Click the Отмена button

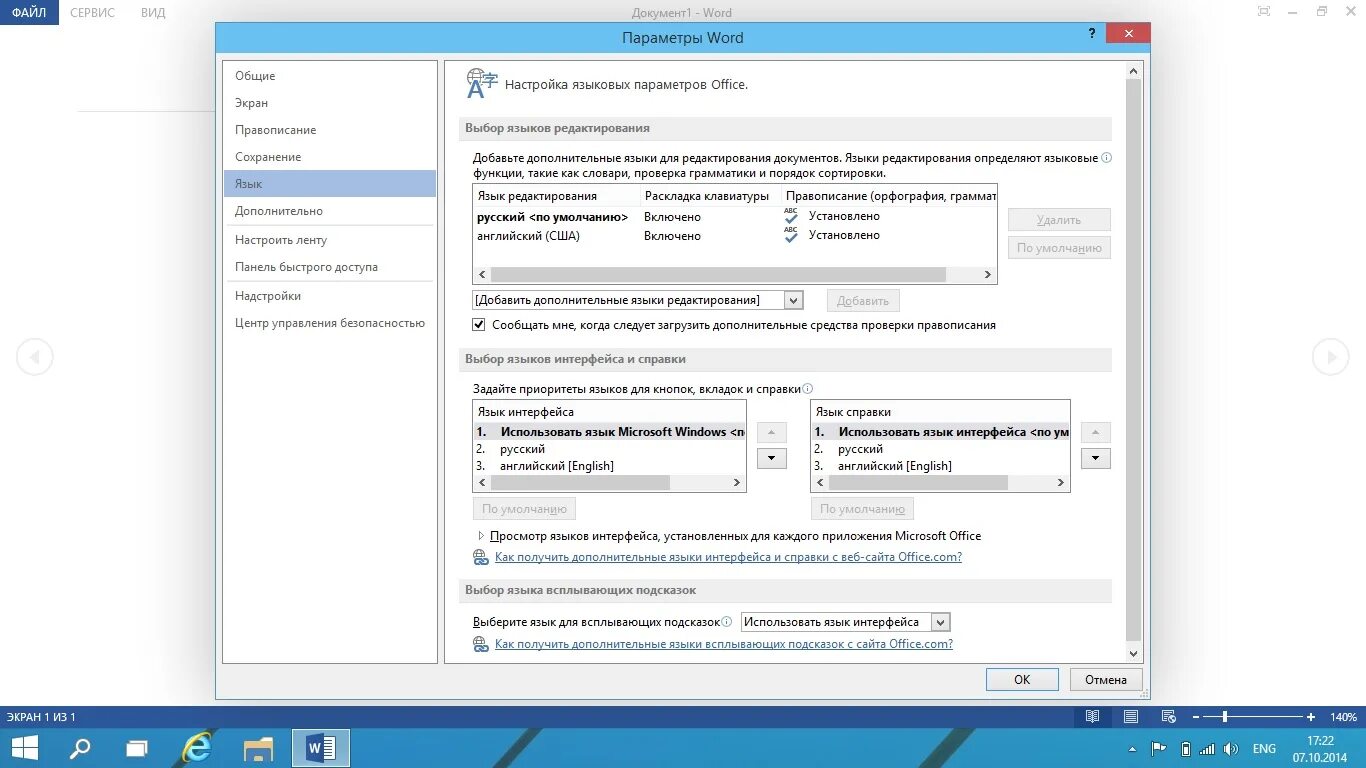1106,679
